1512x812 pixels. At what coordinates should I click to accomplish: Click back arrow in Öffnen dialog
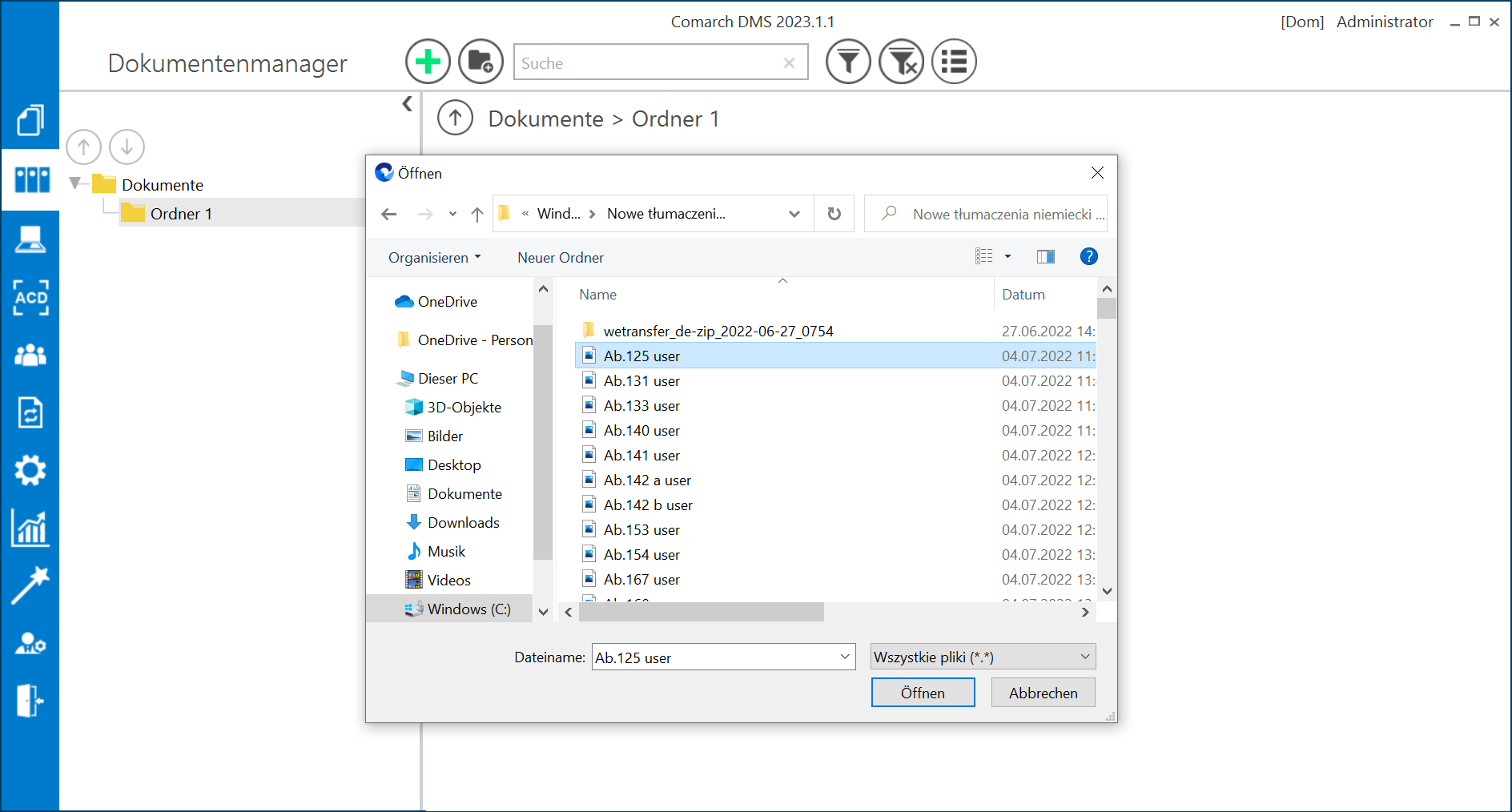pos(389,214)
